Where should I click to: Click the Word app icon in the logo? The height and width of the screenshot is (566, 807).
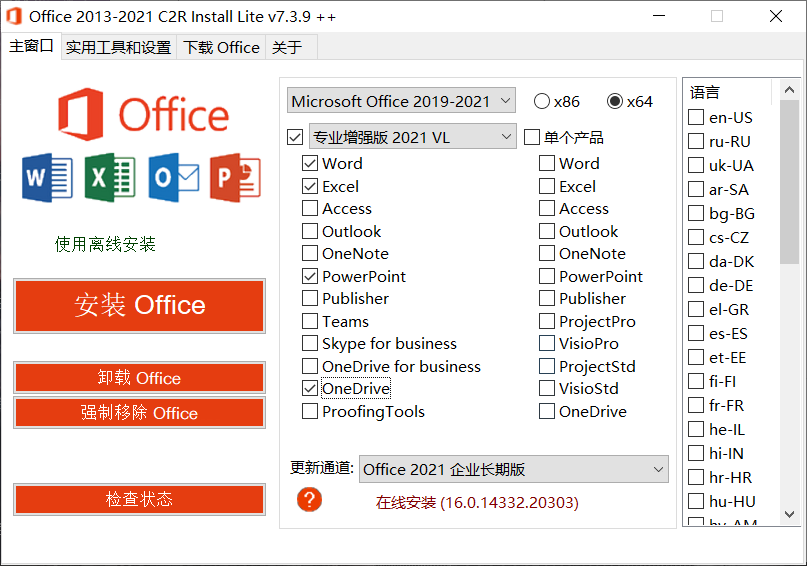click(x=47, y=178)
